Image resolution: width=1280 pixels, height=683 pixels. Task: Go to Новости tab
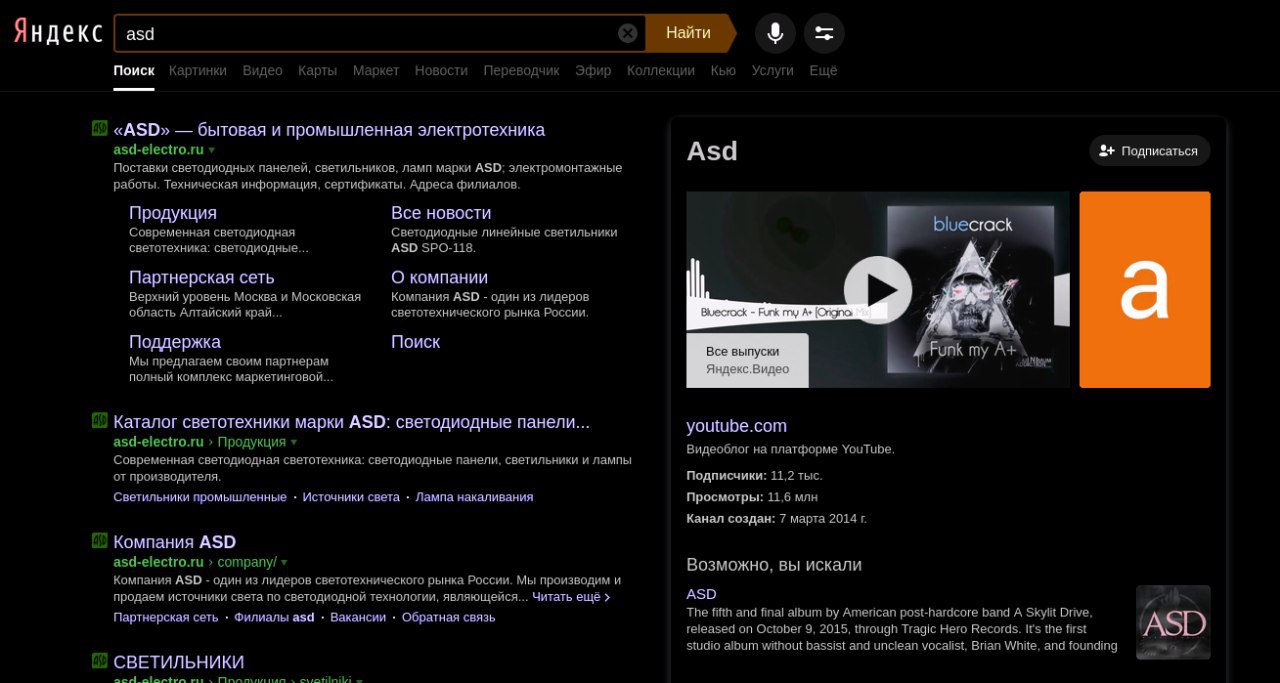tap(441, 70)
